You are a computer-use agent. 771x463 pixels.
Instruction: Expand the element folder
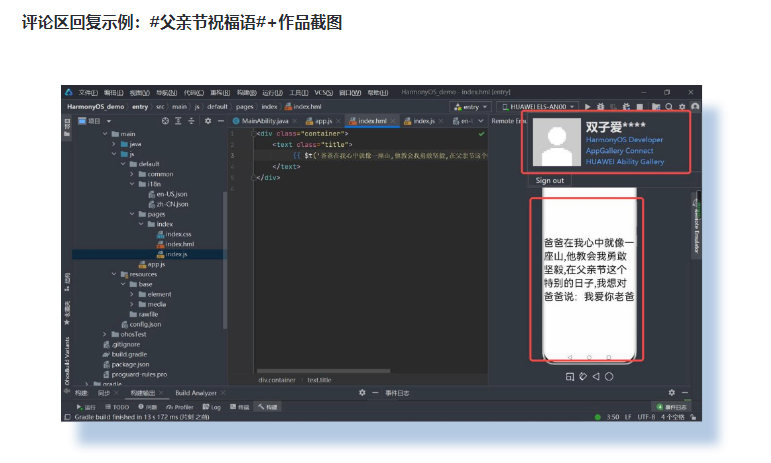(x=132, y=294)
